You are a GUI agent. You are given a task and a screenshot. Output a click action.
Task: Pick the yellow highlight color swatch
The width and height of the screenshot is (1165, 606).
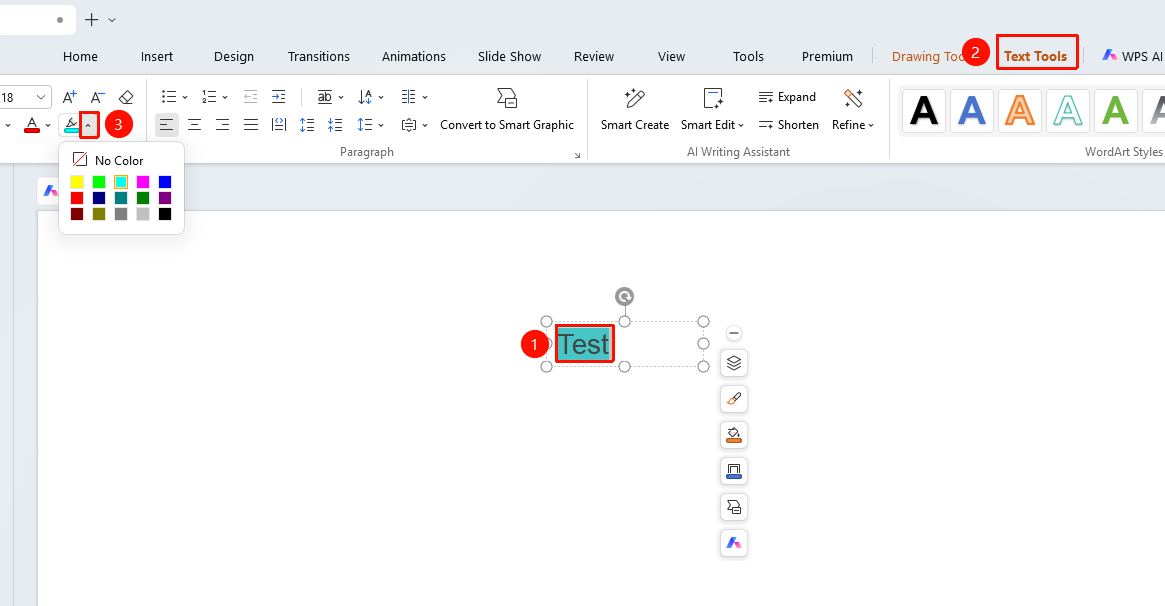point(77,182)
